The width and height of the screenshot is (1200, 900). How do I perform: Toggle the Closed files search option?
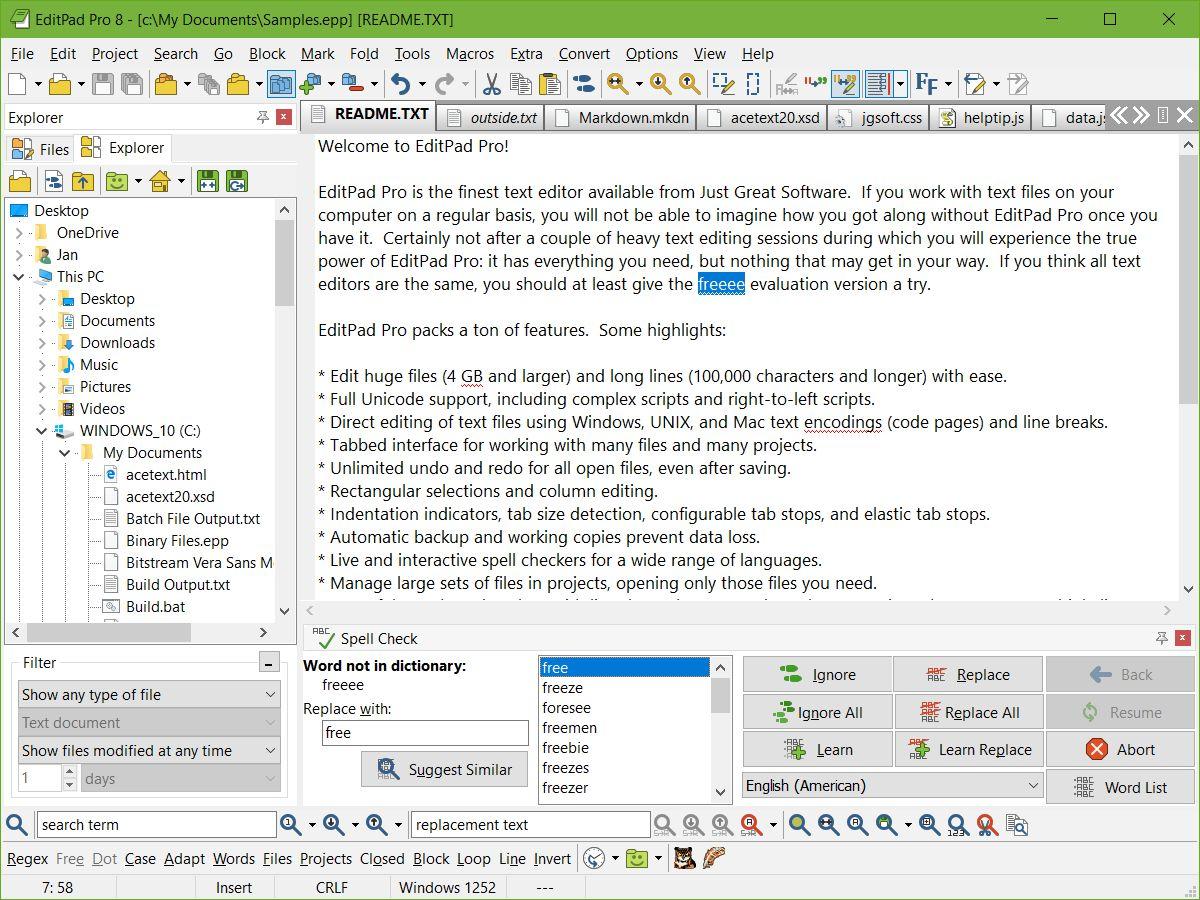(382, 858)
